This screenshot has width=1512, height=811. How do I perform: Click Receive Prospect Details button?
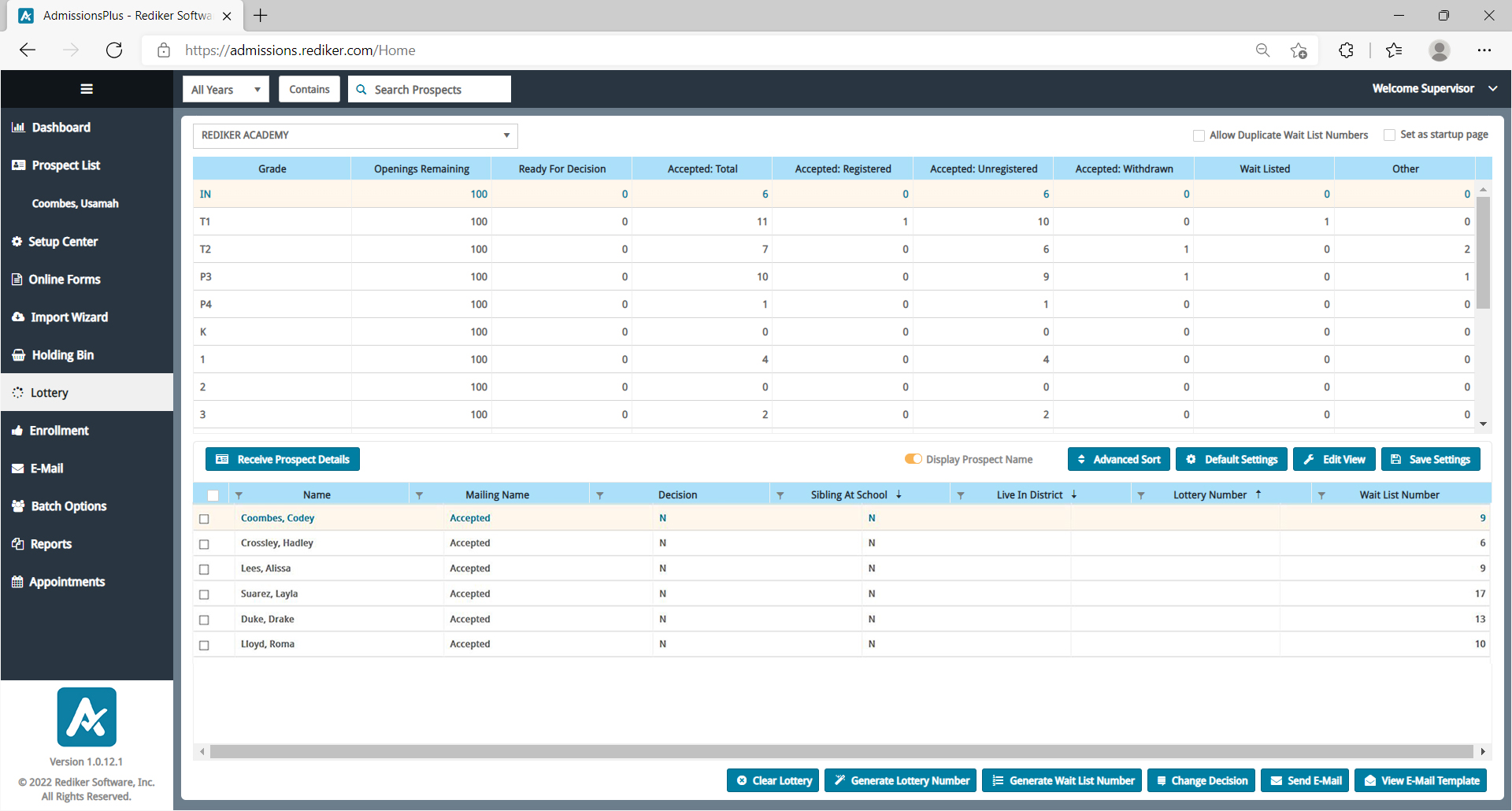tap(283, 459)
